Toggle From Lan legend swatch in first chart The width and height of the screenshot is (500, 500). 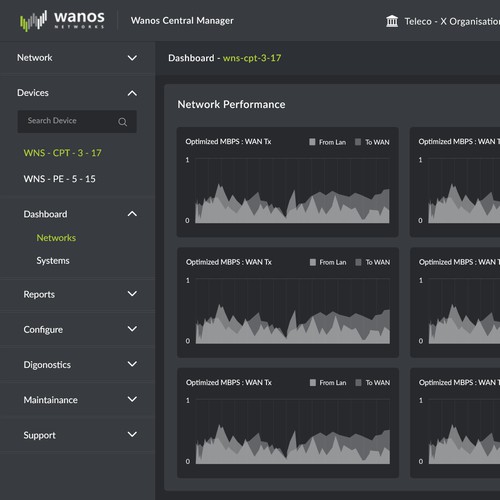[312, 142]
